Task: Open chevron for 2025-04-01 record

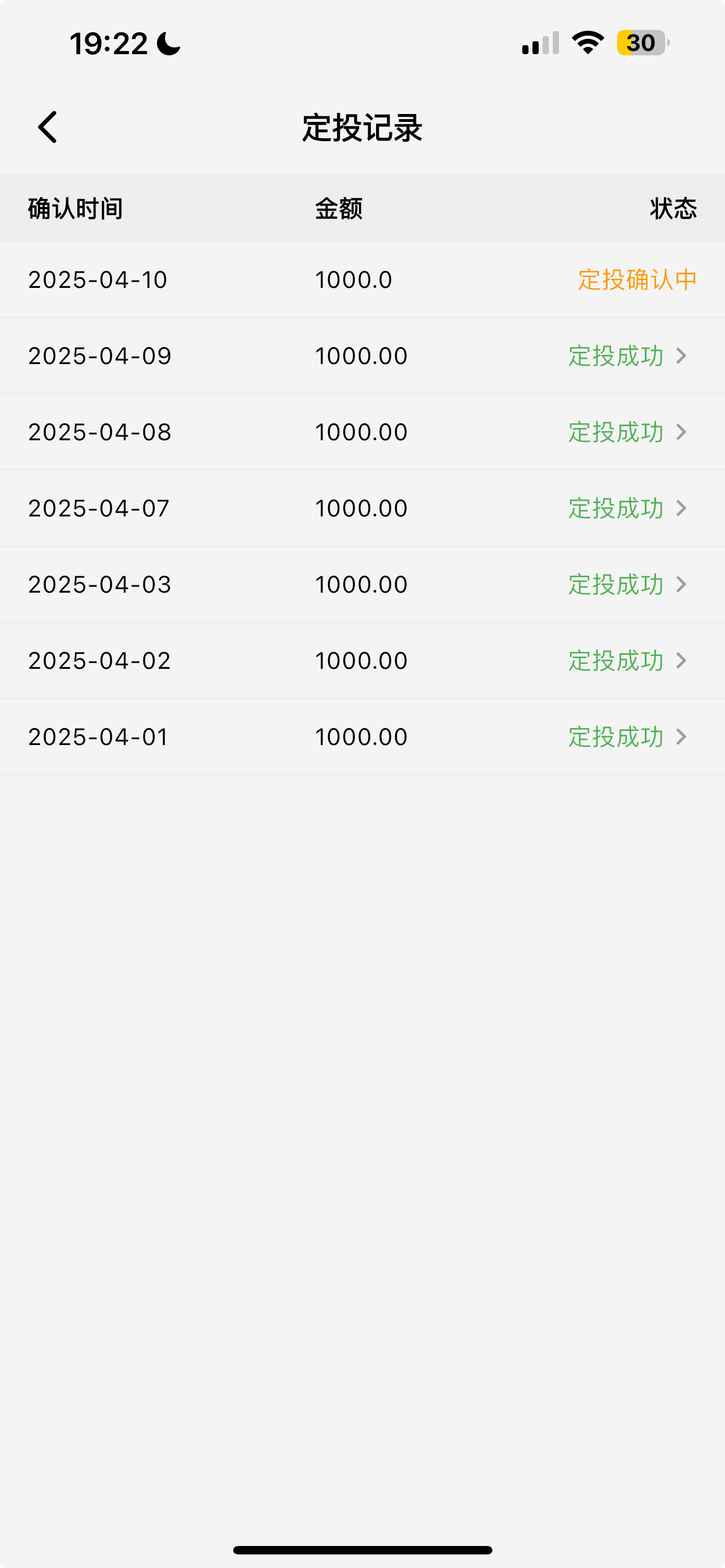Action: tap(682, 737)
